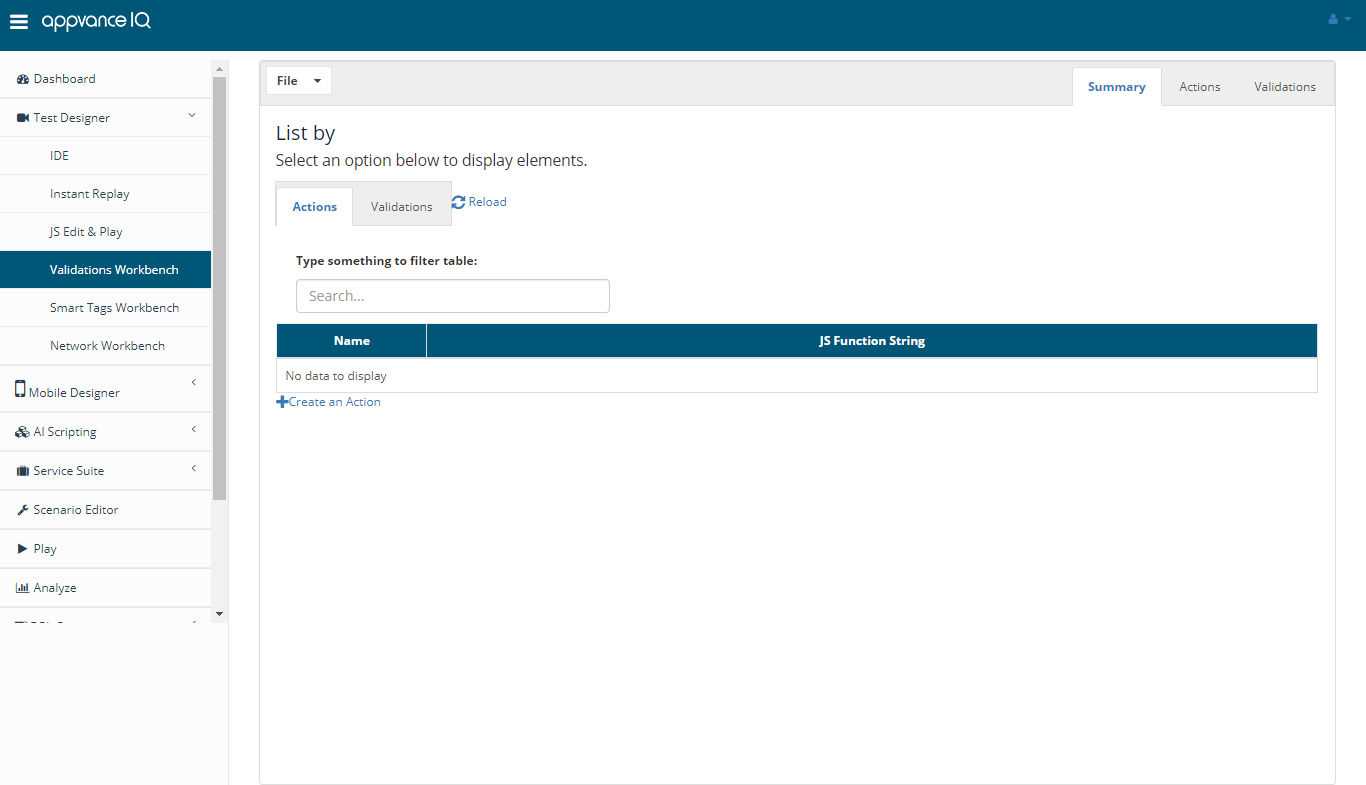Open the user account icon menu
Screen dimensions: 1366x785
(1338, 19)
